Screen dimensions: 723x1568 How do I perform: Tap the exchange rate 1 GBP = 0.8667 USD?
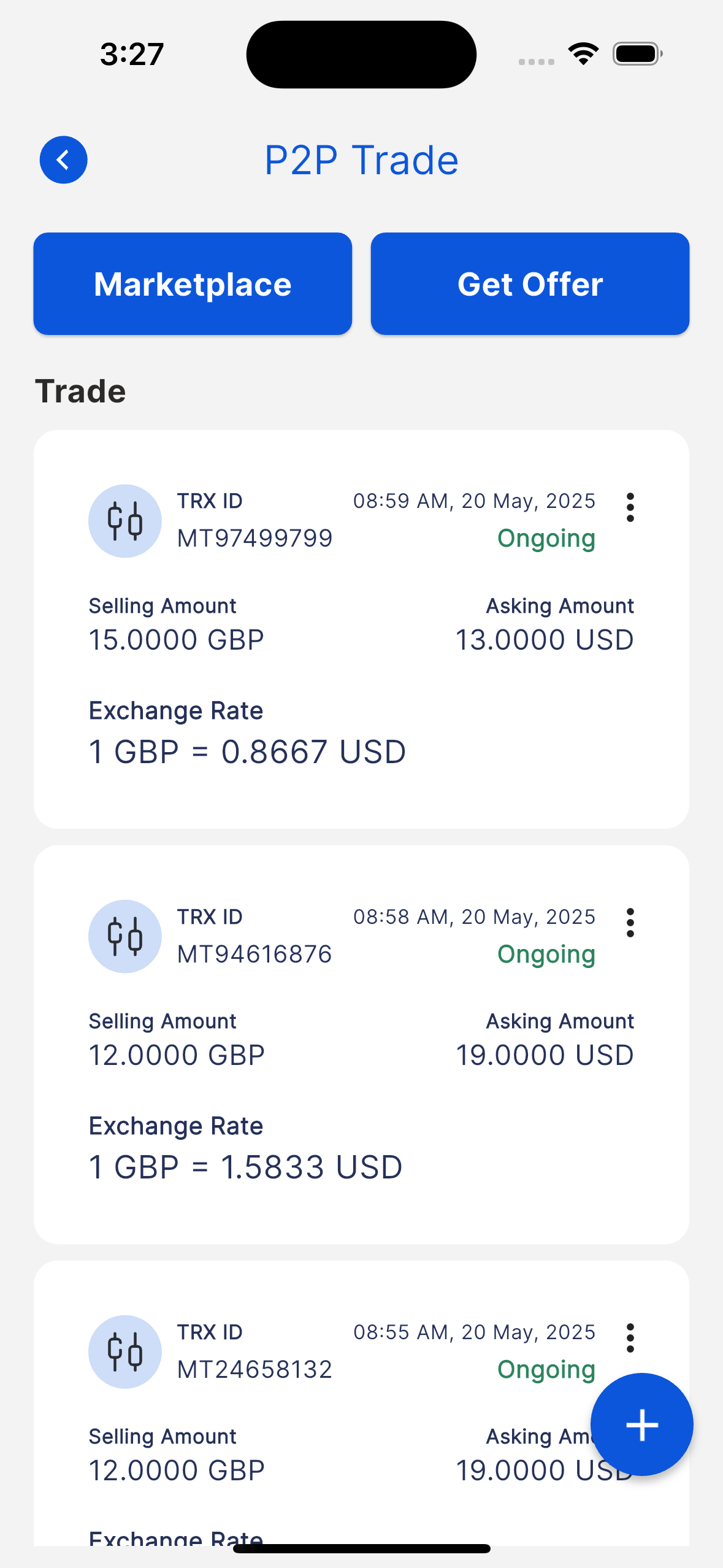[247, 751]
